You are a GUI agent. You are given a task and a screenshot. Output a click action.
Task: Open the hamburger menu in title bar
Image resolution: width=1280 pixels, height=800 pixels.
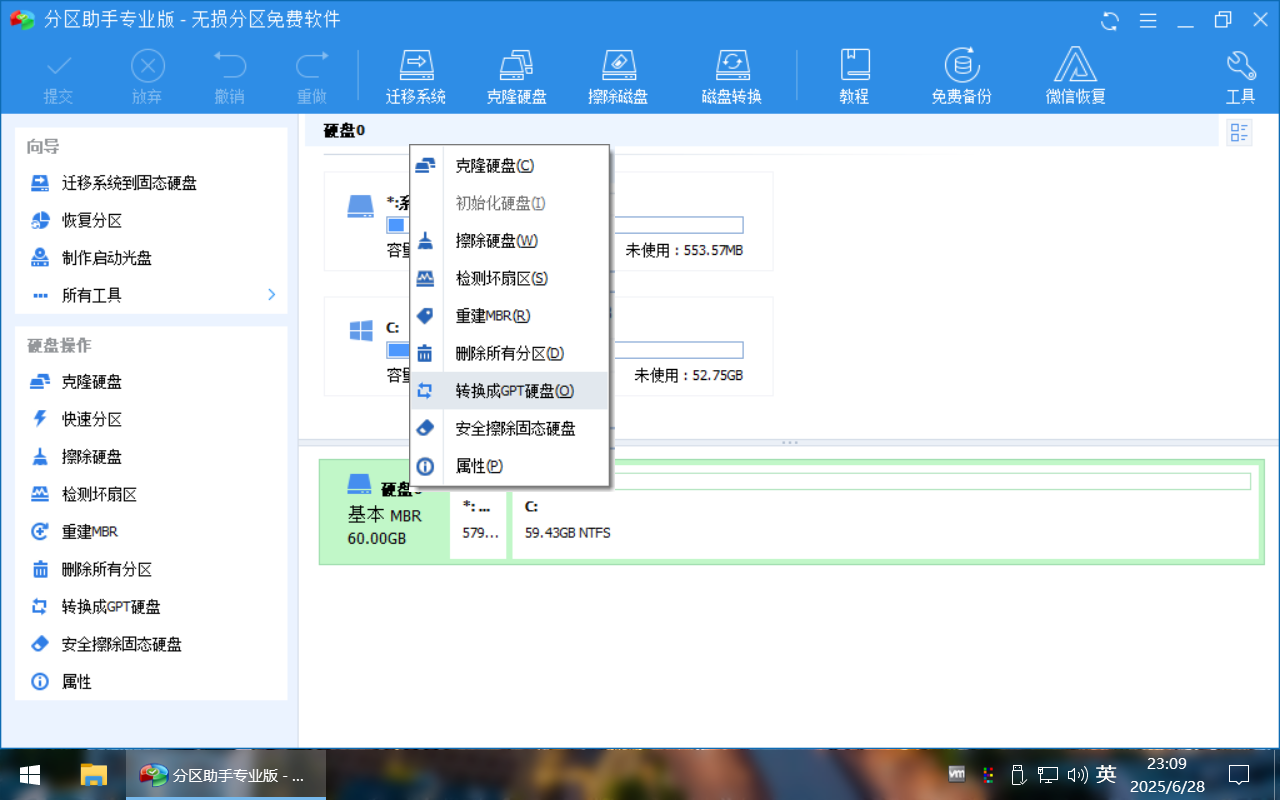click(1148, 20)
